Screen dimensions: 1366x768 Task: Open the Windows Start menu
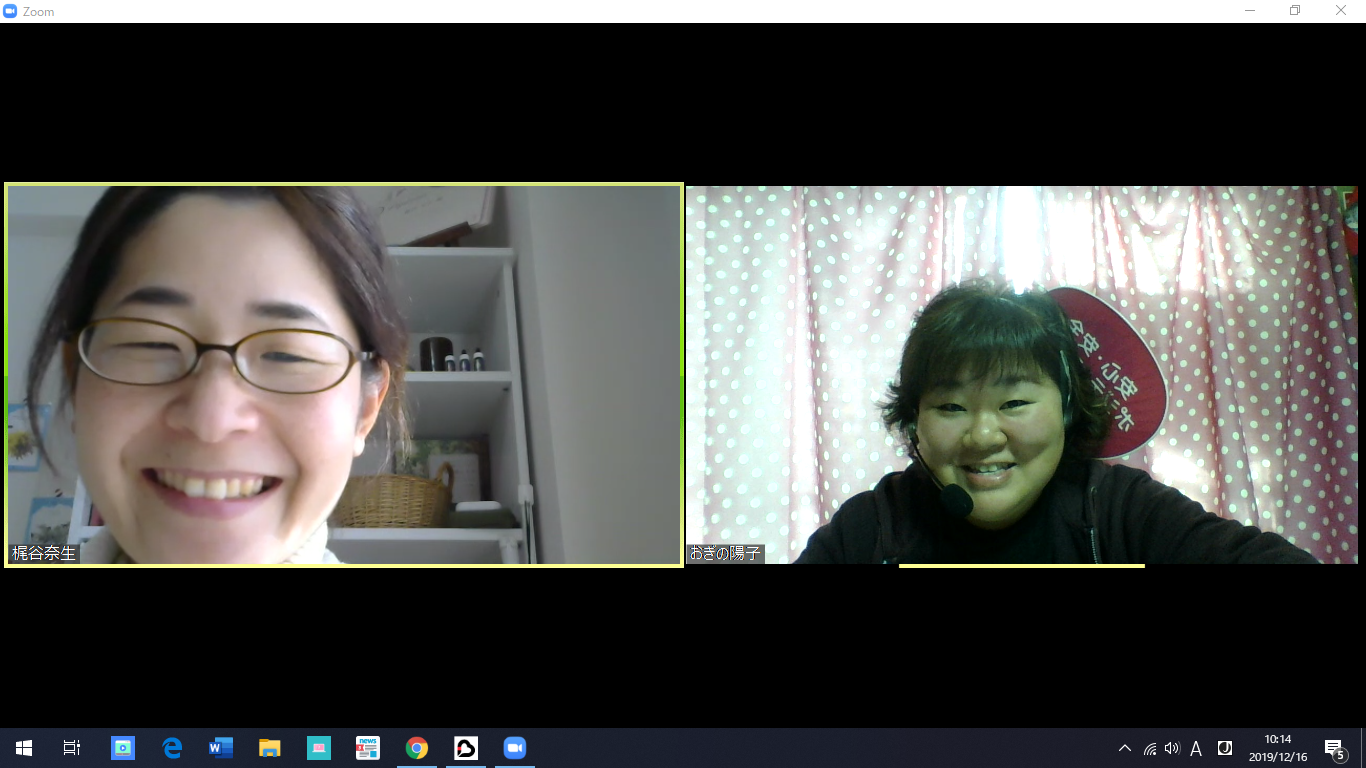pyautogui.click(x=24, y=748)
